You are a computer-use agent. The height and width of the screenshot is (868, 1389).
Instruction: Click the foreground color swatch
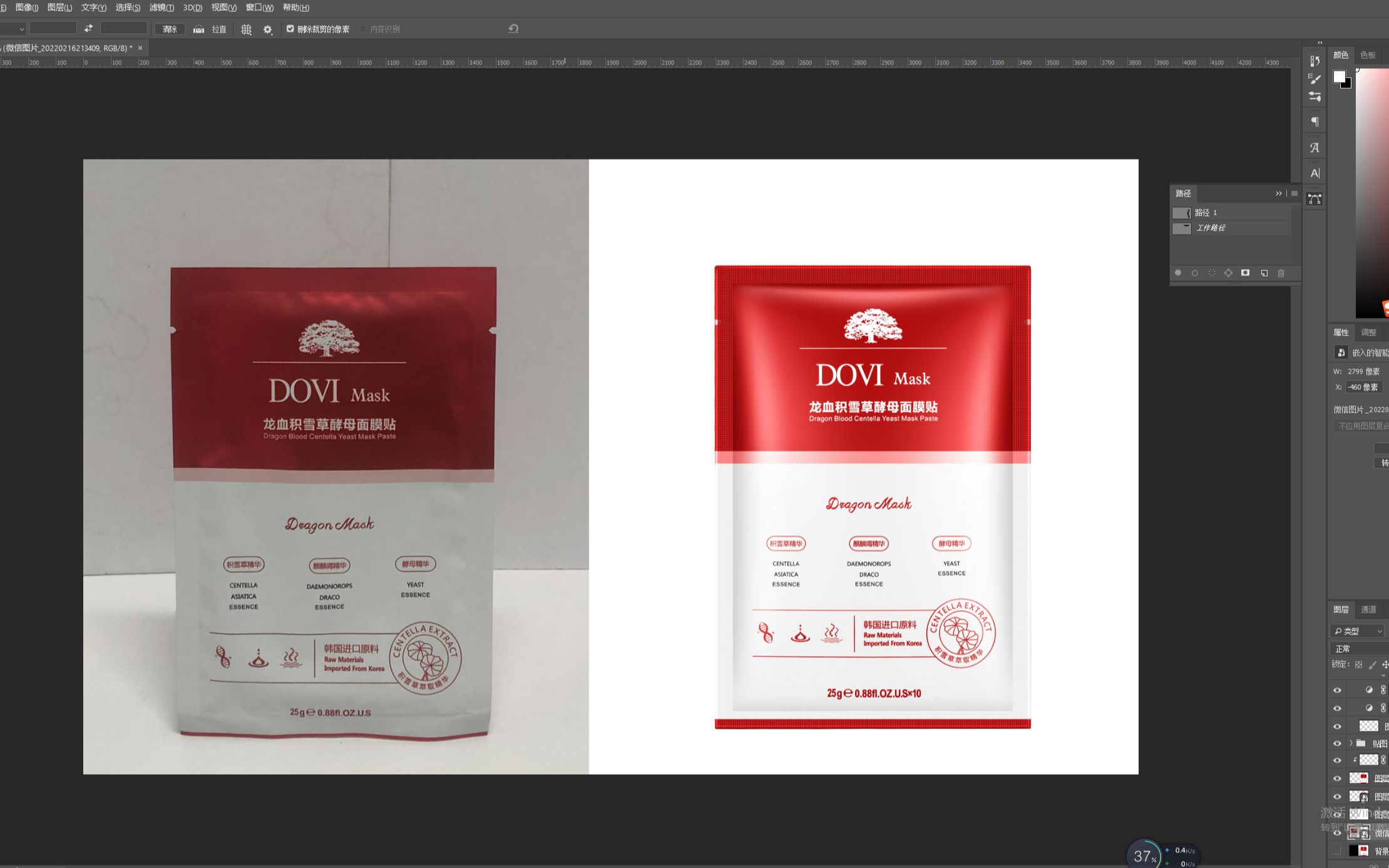tap(1339, 77)
